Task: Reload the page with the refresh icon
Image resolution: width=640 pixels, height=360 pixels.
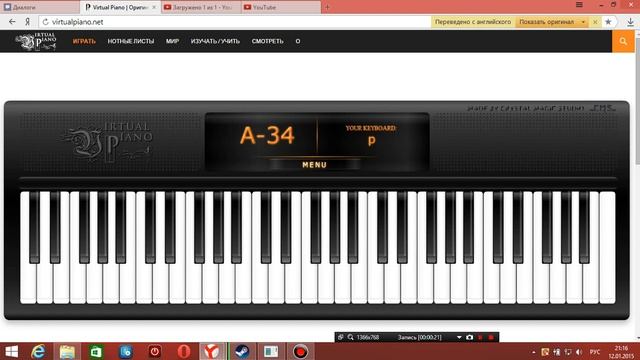Action: (45, 22)
